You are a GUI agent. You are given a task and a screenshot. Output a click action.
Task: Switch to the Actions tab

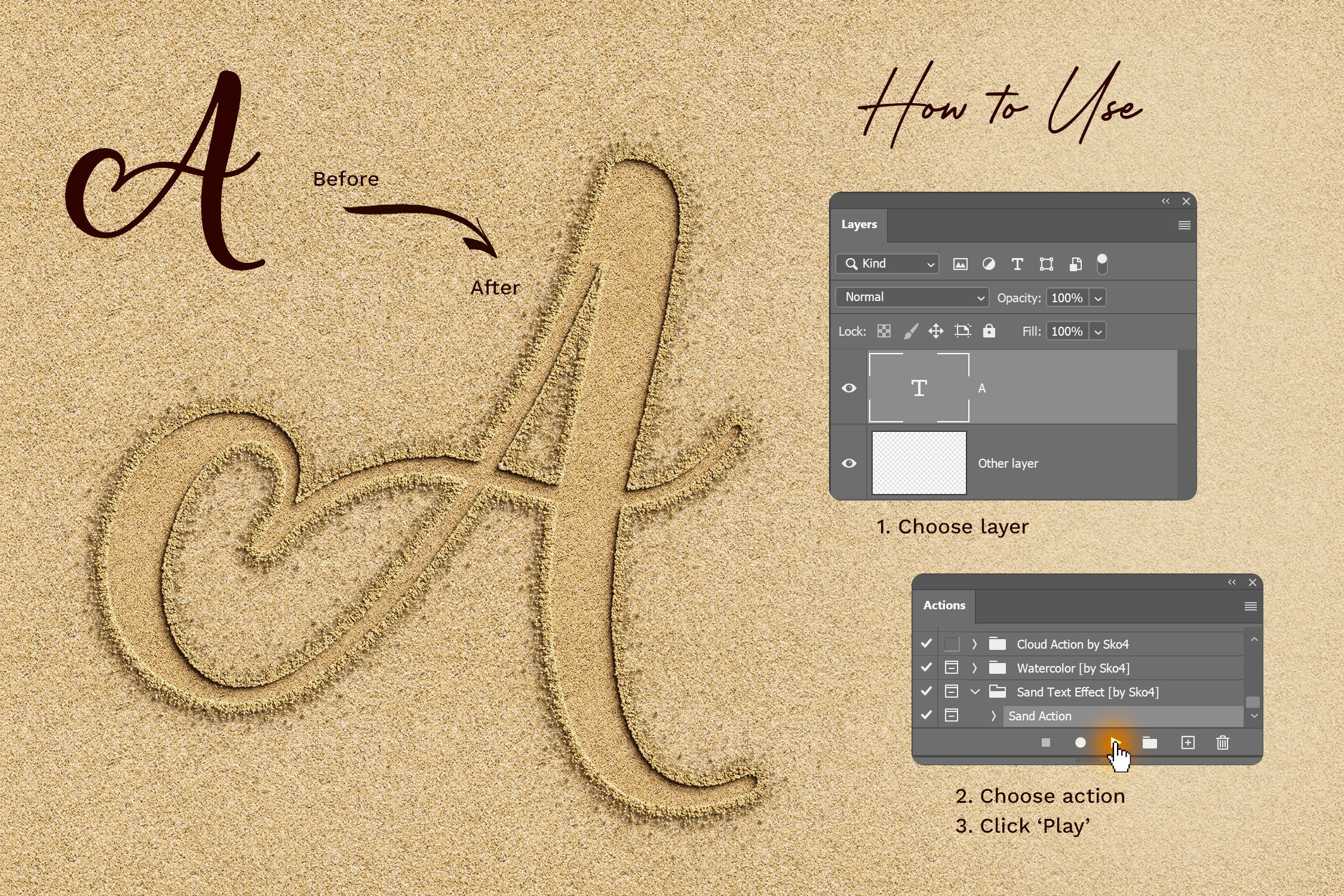tap(944, 605)
